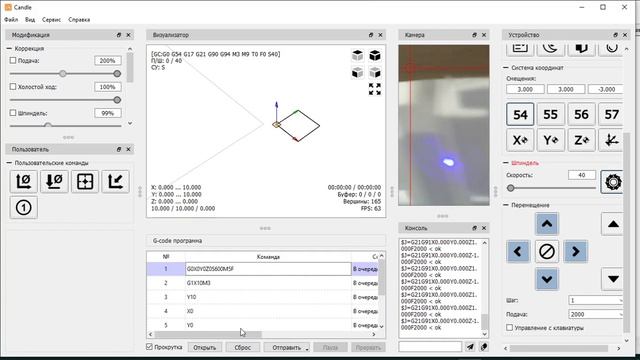Click the Сброс button

(242, 347)
